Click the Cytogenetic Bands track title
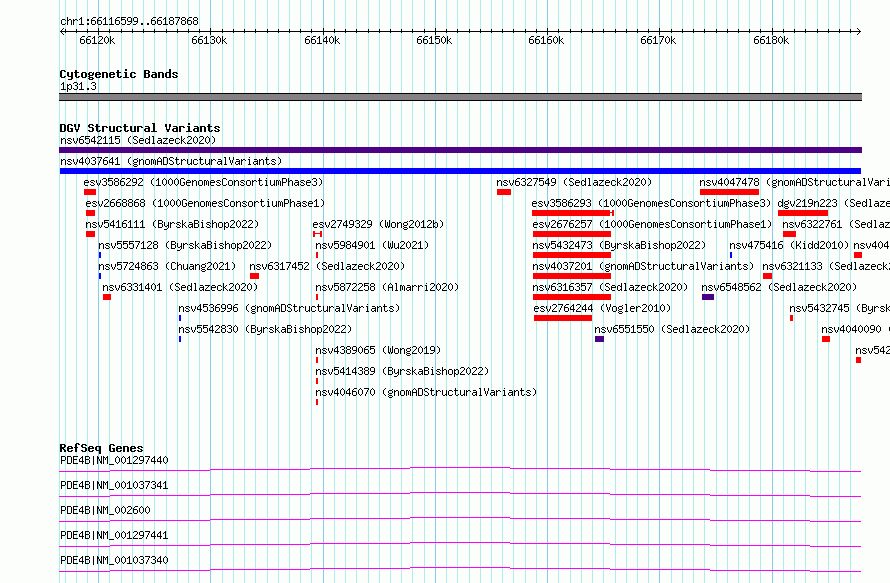This screenshot has width=890, height=583. coord(119,74)
